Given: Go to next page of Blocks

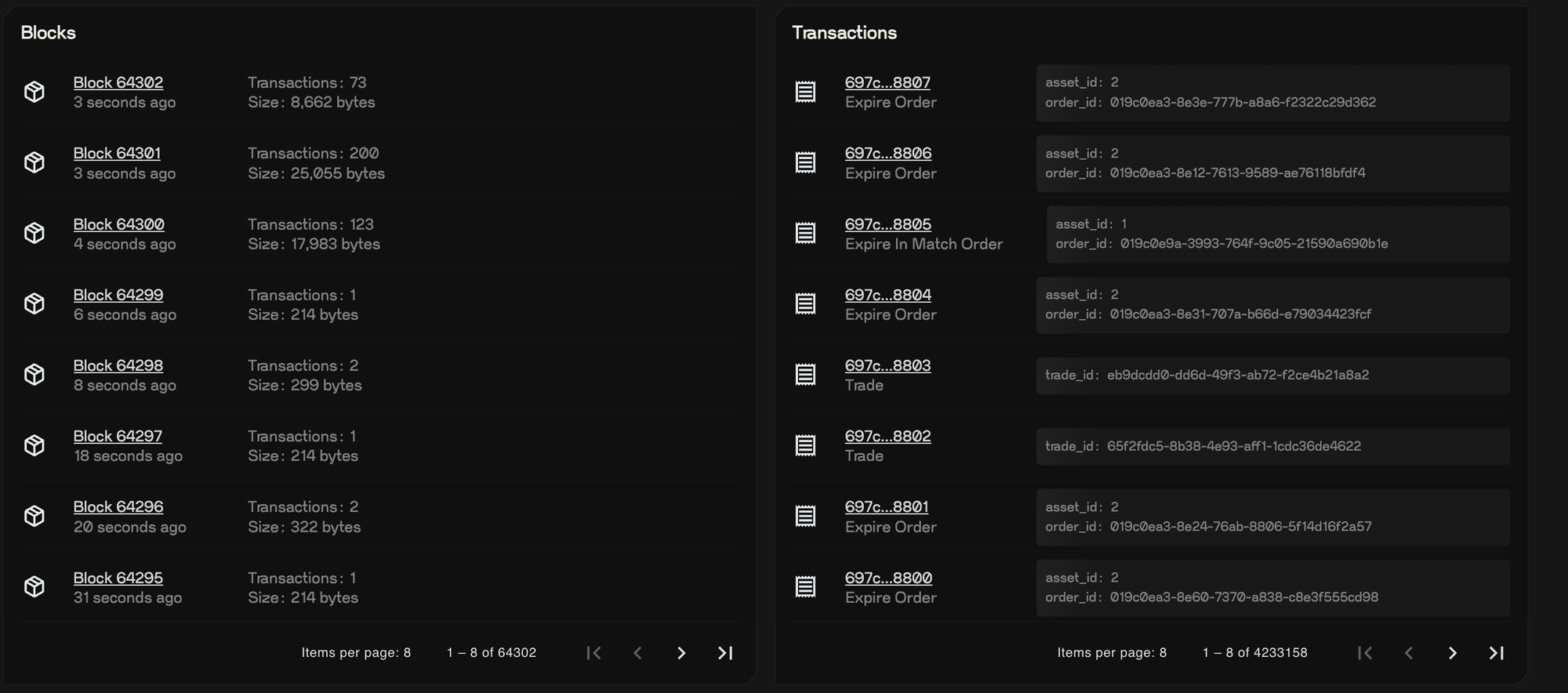Looking at the screenshot, I should point(681,653).
